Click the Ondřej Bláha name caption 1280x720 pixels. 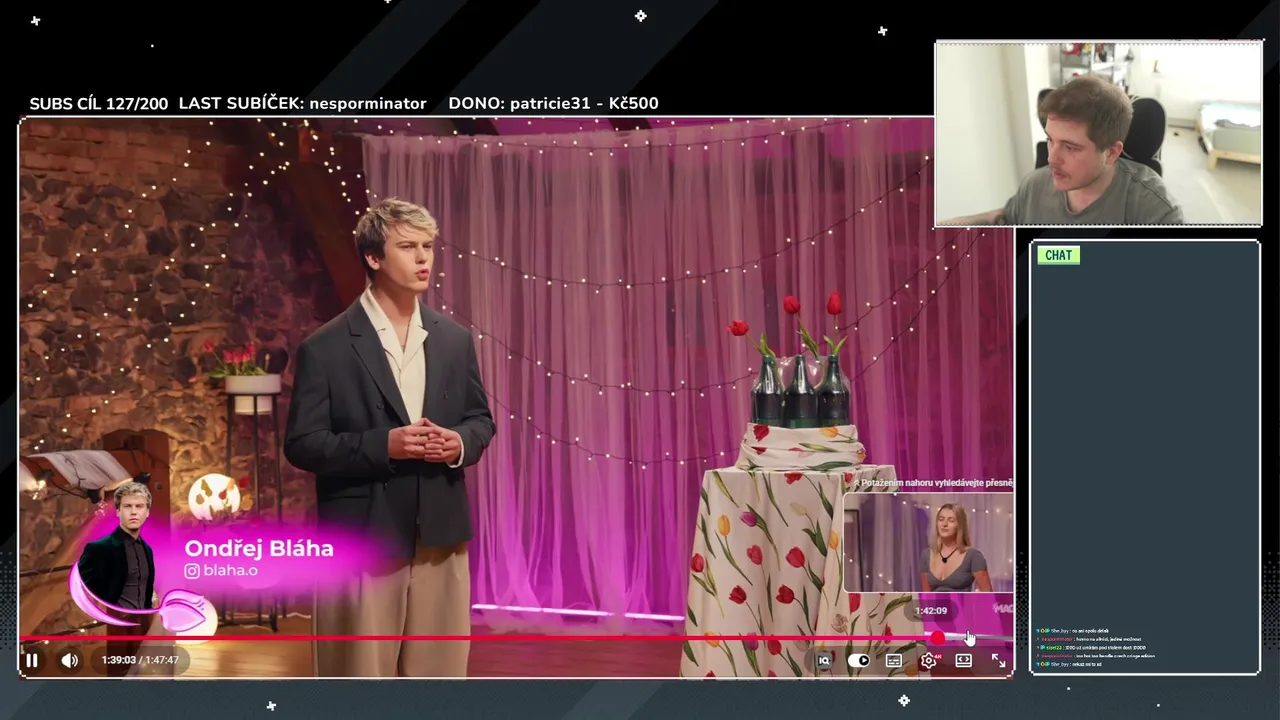pyautogui.click(x=259, y=548)
